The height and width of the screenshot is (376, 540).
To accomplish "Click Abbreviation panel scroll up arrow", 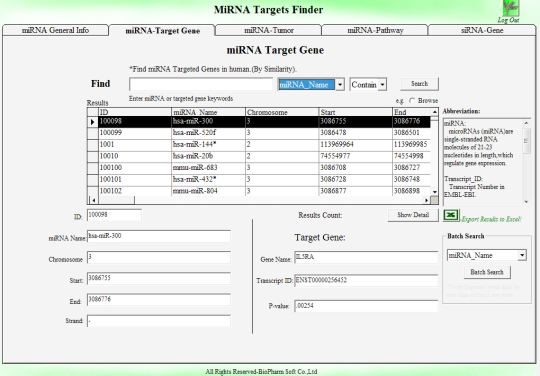I will coord(526,123).
